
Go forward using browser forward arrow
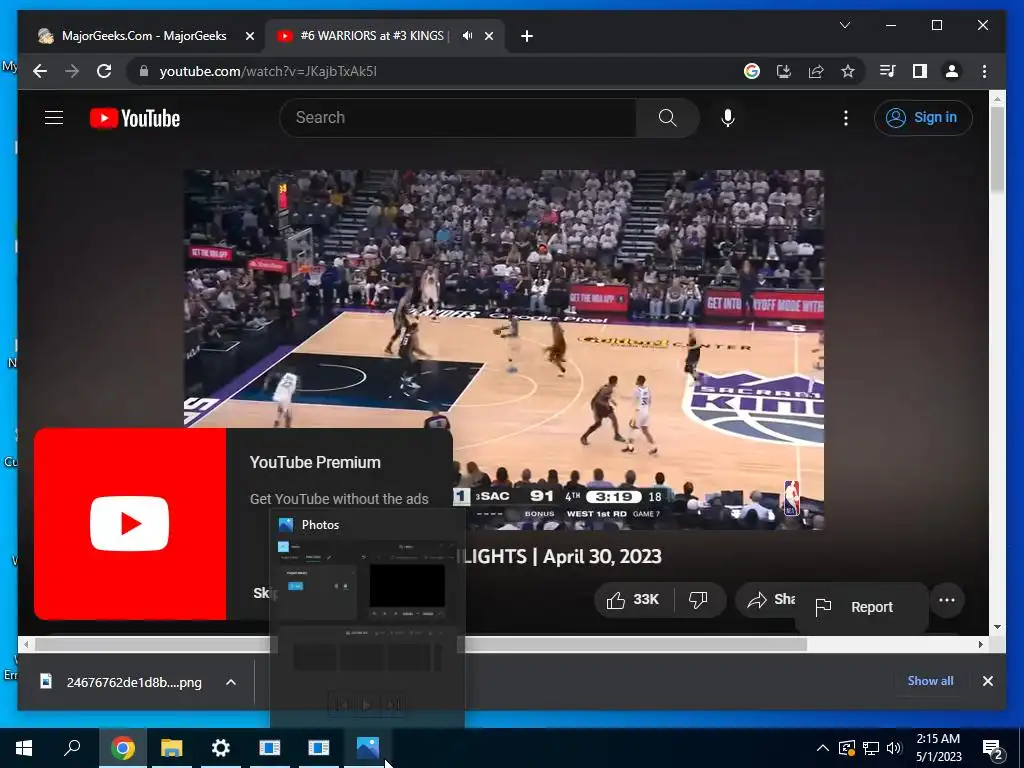point(72,71)
